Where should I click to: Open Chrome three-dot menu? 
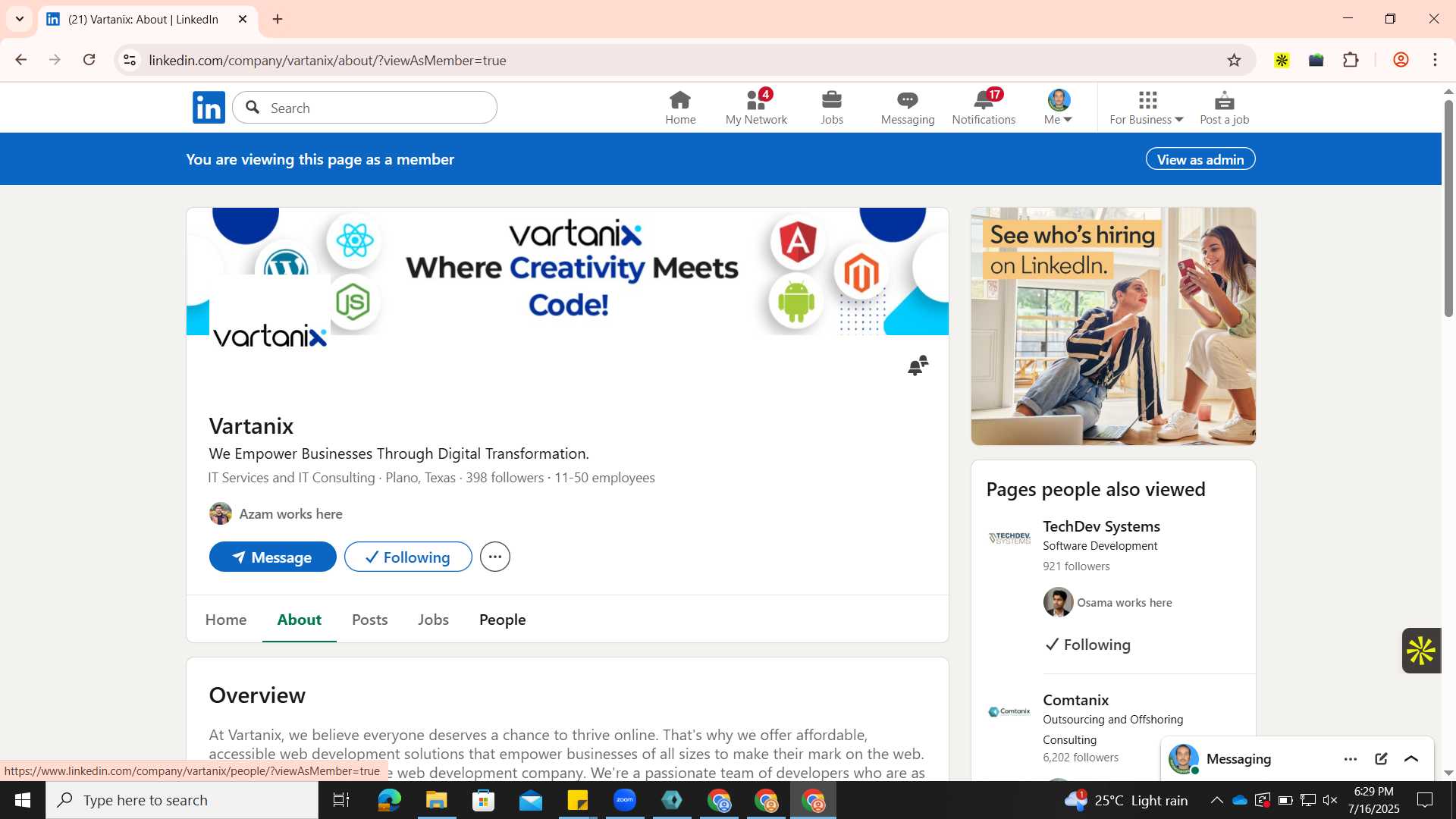click(1435, 60)
